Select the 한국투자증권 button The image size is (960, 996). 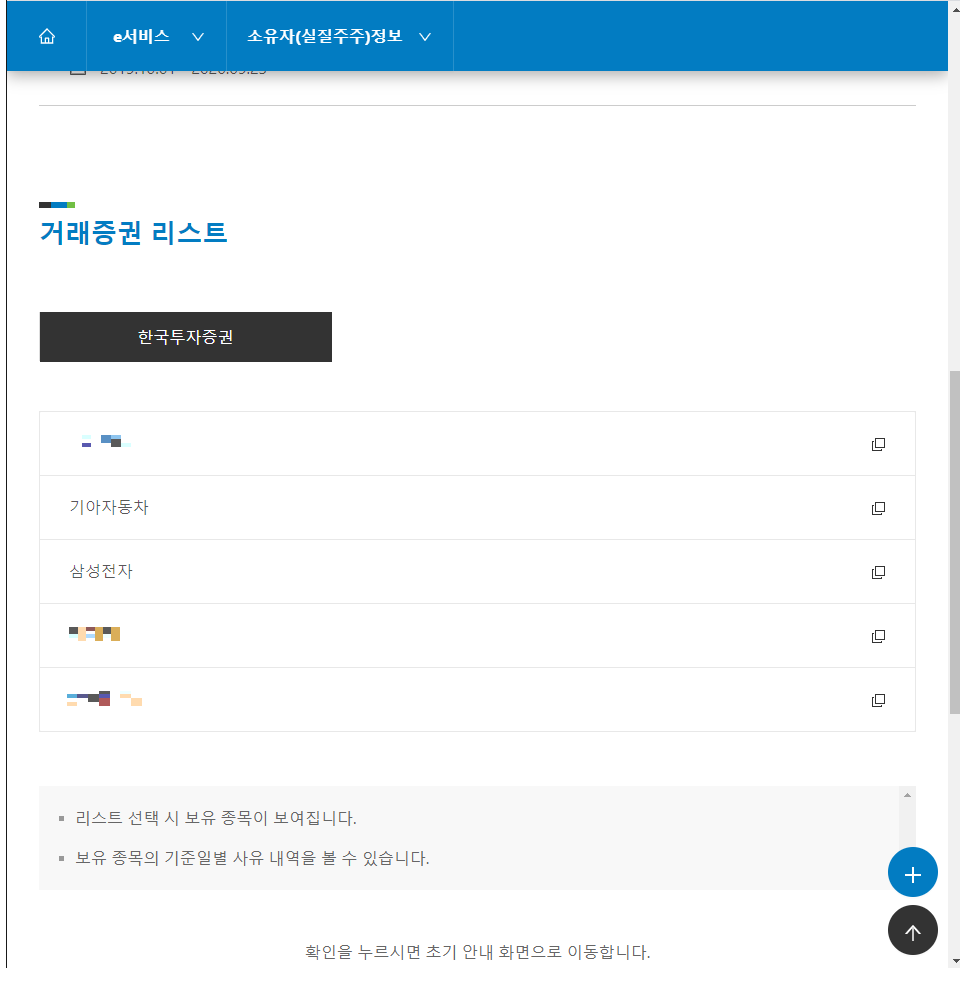point(186,337)
